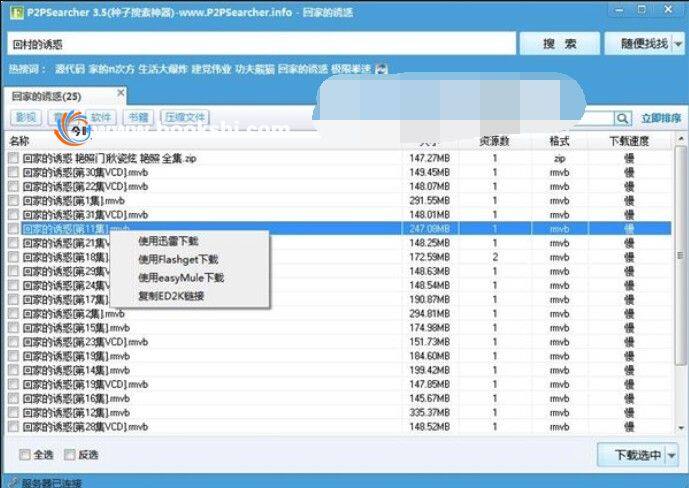Select the row 第16集.rmvb
The width and height of the screenshot is (689, 488).
click(x=339, y=398)
